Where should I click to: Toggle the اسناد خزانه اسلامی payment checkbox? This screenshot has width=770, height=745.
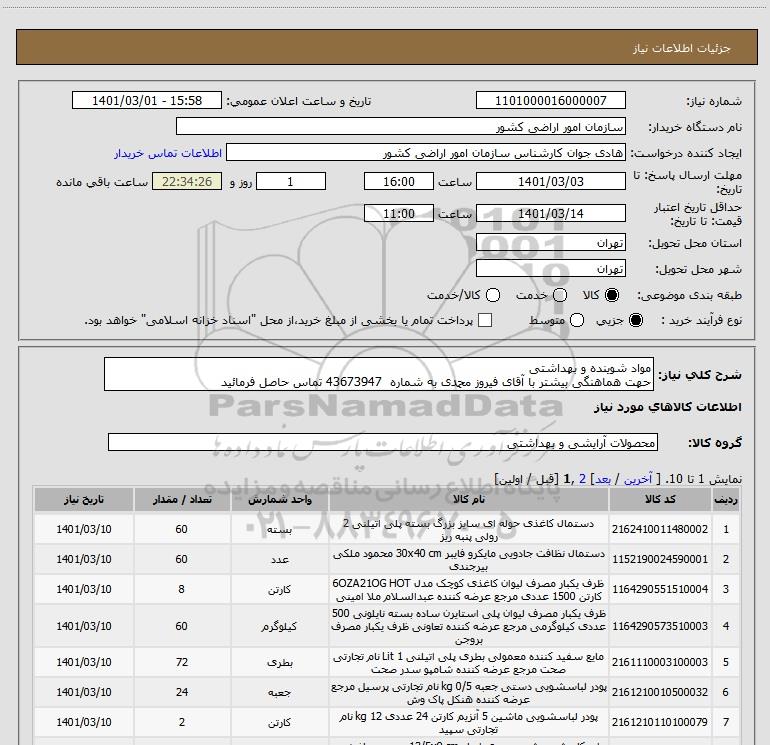pos(485,320)
